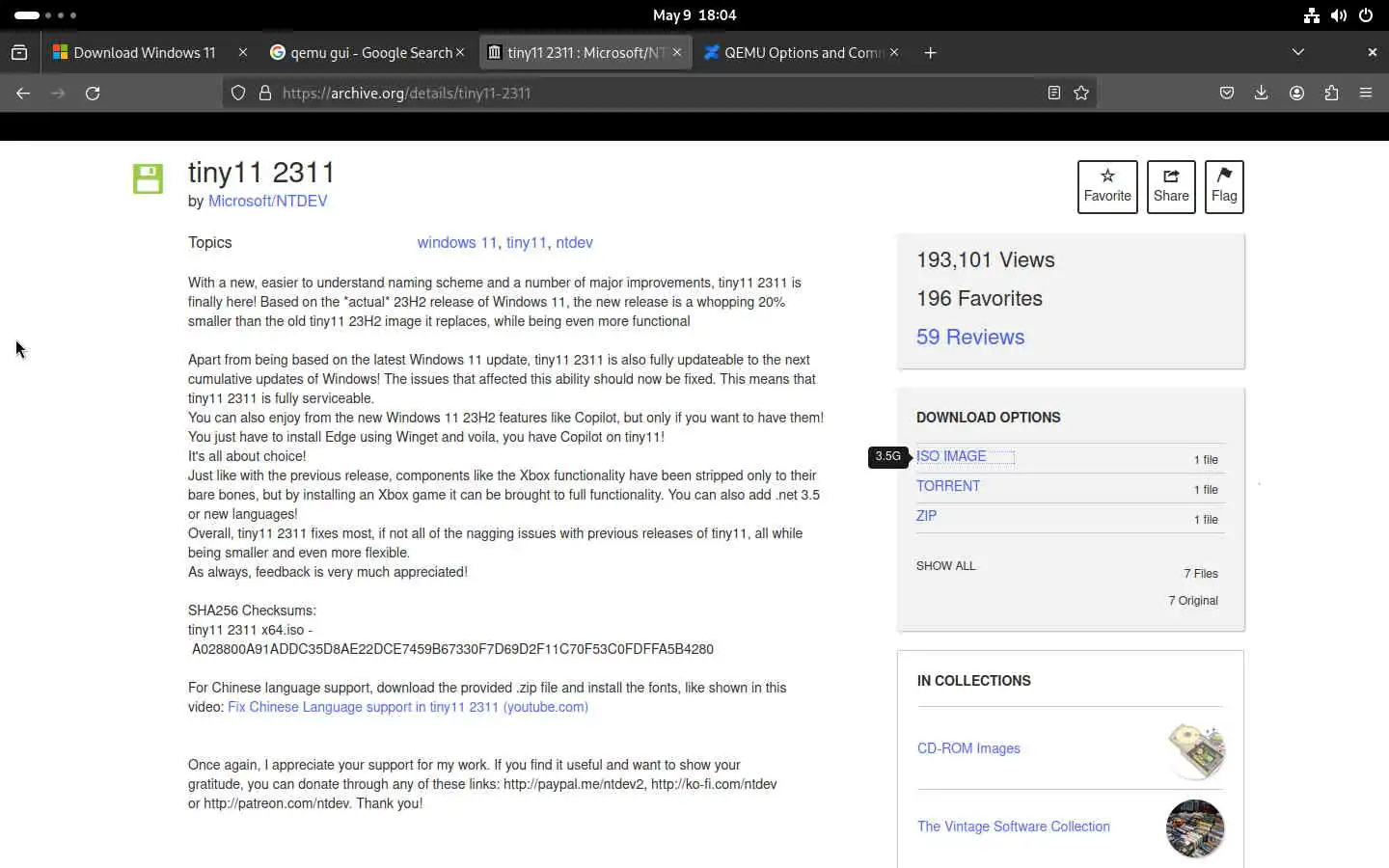The image size is (1389, 868).
Task: Open a new tab with plus
Action: pyautogui.click(x=930, y=52)
